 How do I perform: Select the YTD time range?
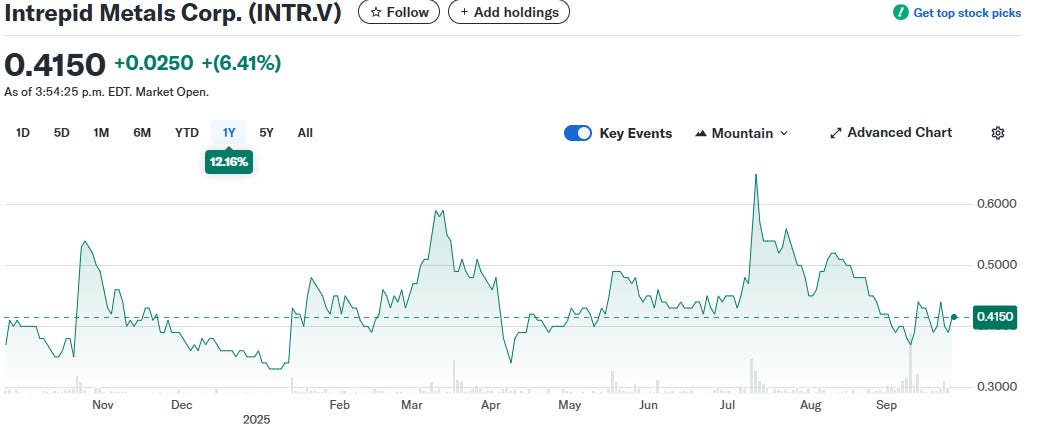(187, 133)
